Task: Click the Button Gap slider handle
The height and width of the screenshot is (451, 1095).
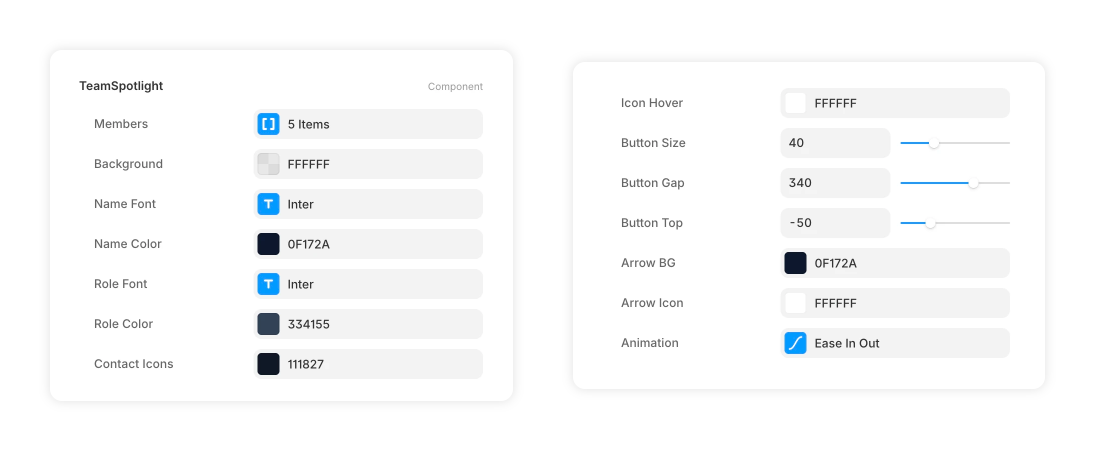Action: (x=973, y=183)
